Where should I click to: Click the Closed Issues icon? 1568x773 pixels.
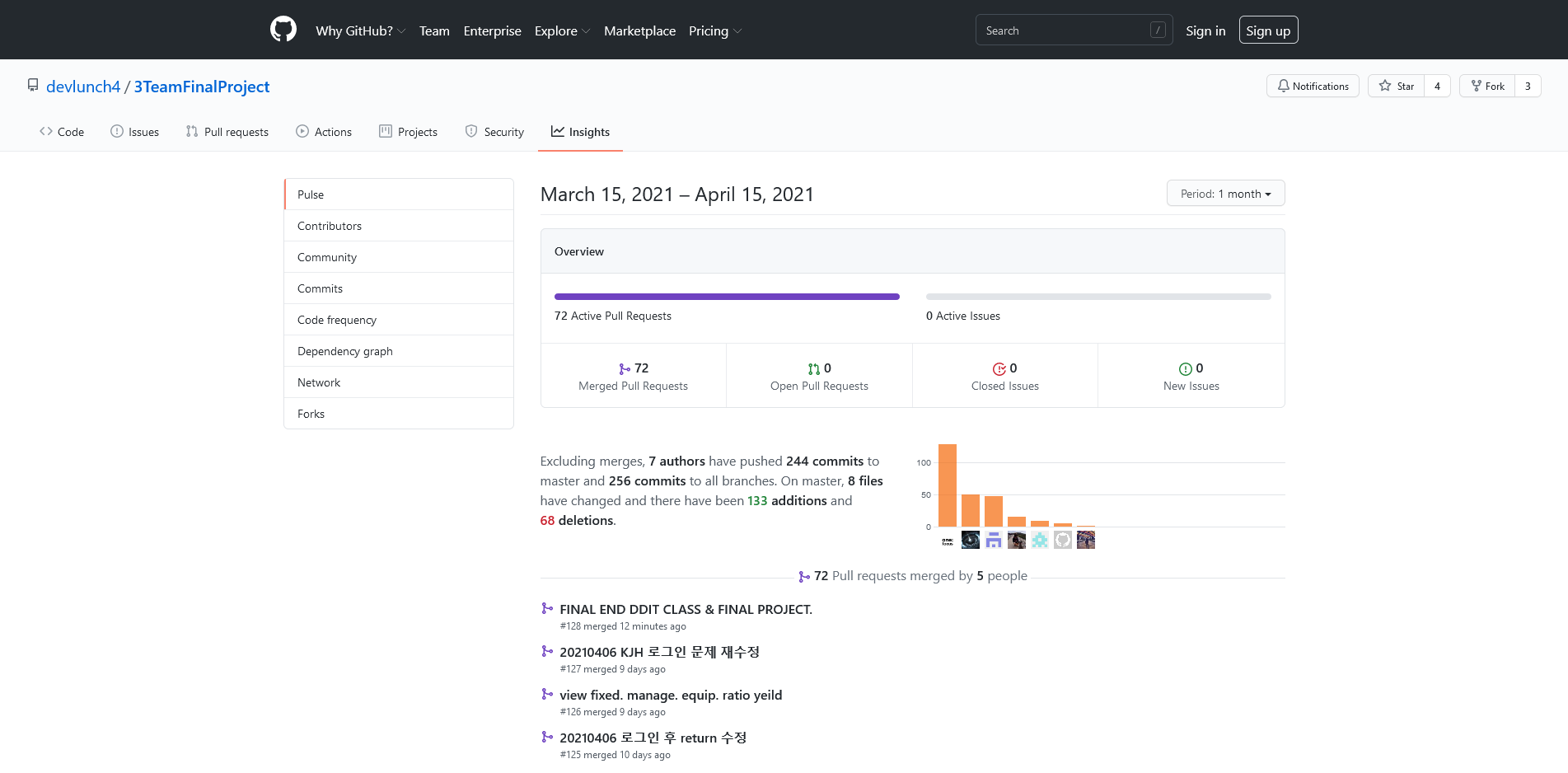point(999,369)
